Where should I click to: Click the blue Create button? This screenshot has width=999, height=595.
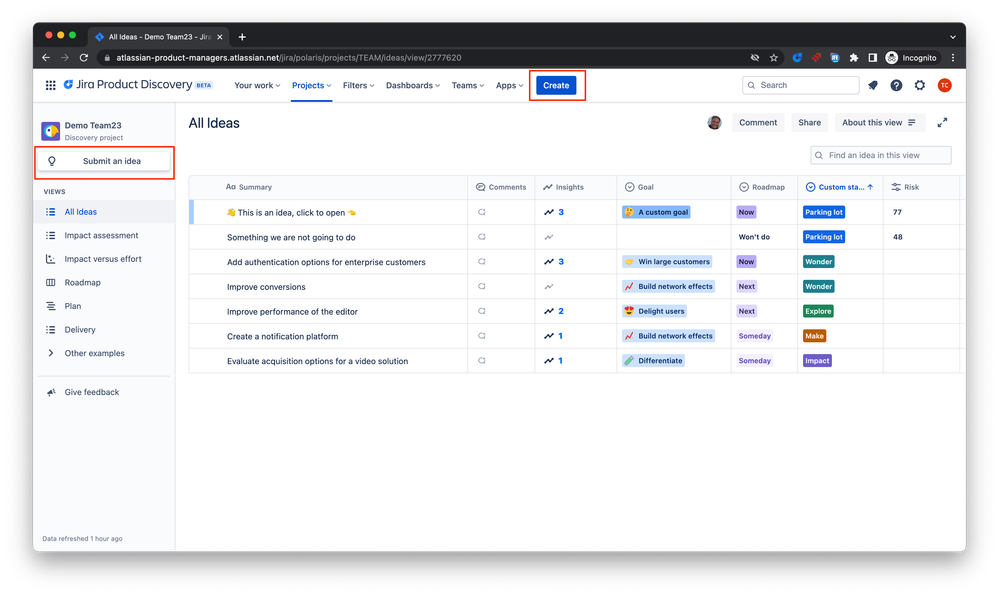pos(556,85)
